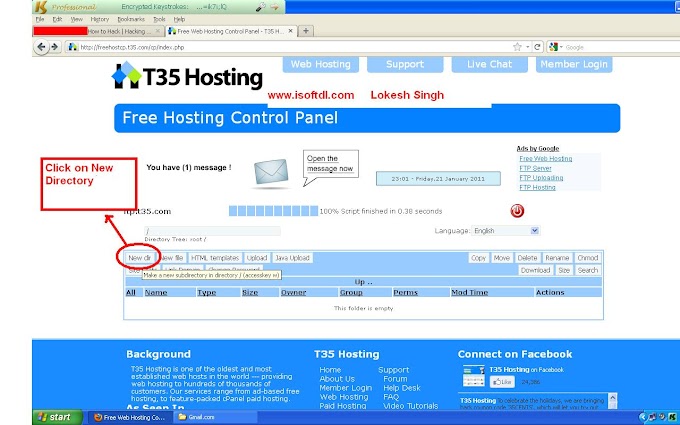Click the directory path input field
The width and height of the screenshot is (680, 425).
coord(212,231)
